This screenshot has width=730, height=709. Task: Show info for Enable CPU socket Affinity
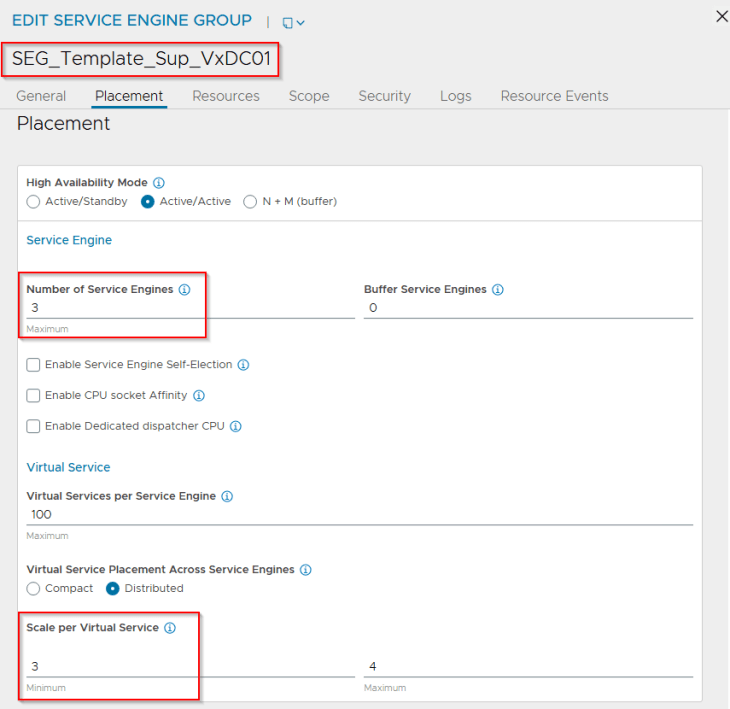(x=199, y=396)
